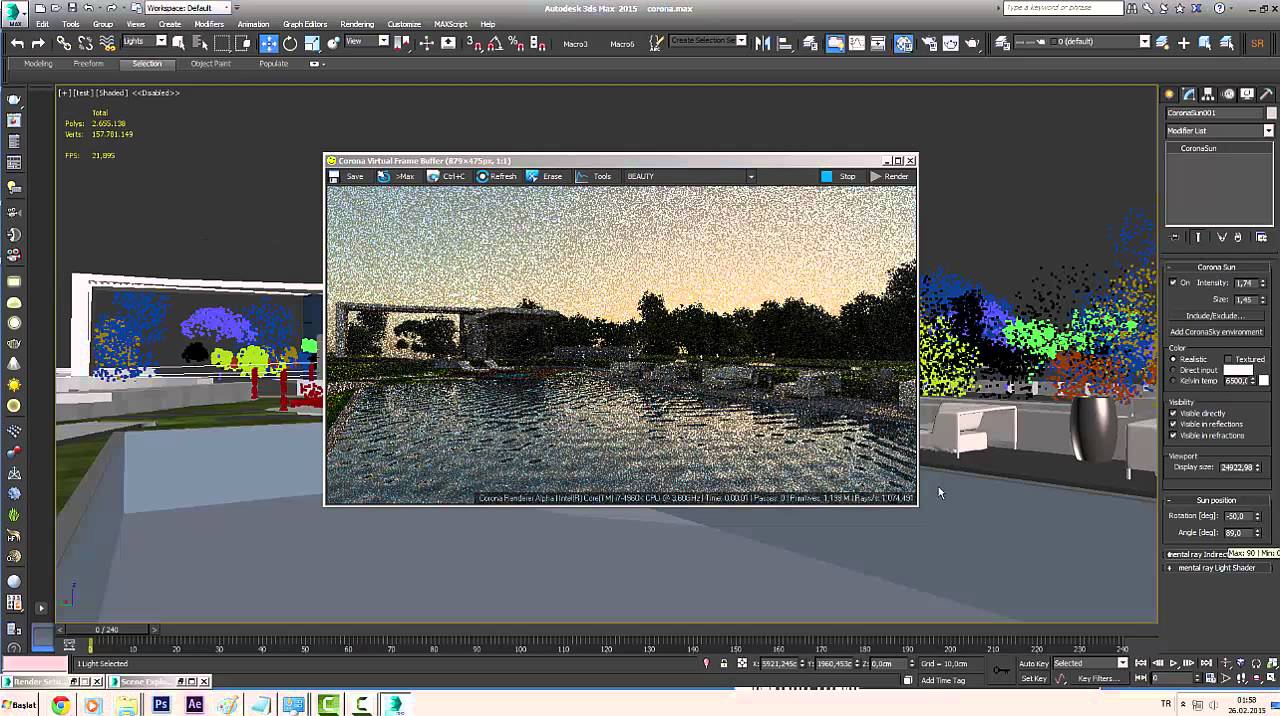Open the Modifiers menu

pos(209,24)
